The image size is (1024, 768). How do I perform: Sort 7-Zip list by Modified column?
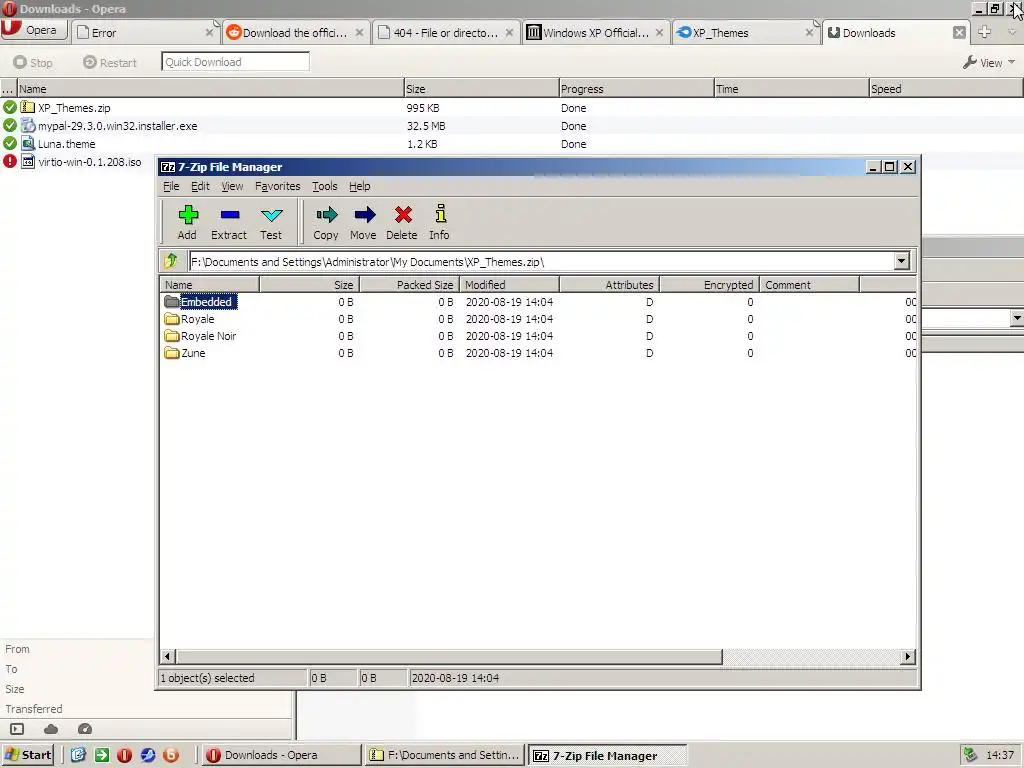509,285
